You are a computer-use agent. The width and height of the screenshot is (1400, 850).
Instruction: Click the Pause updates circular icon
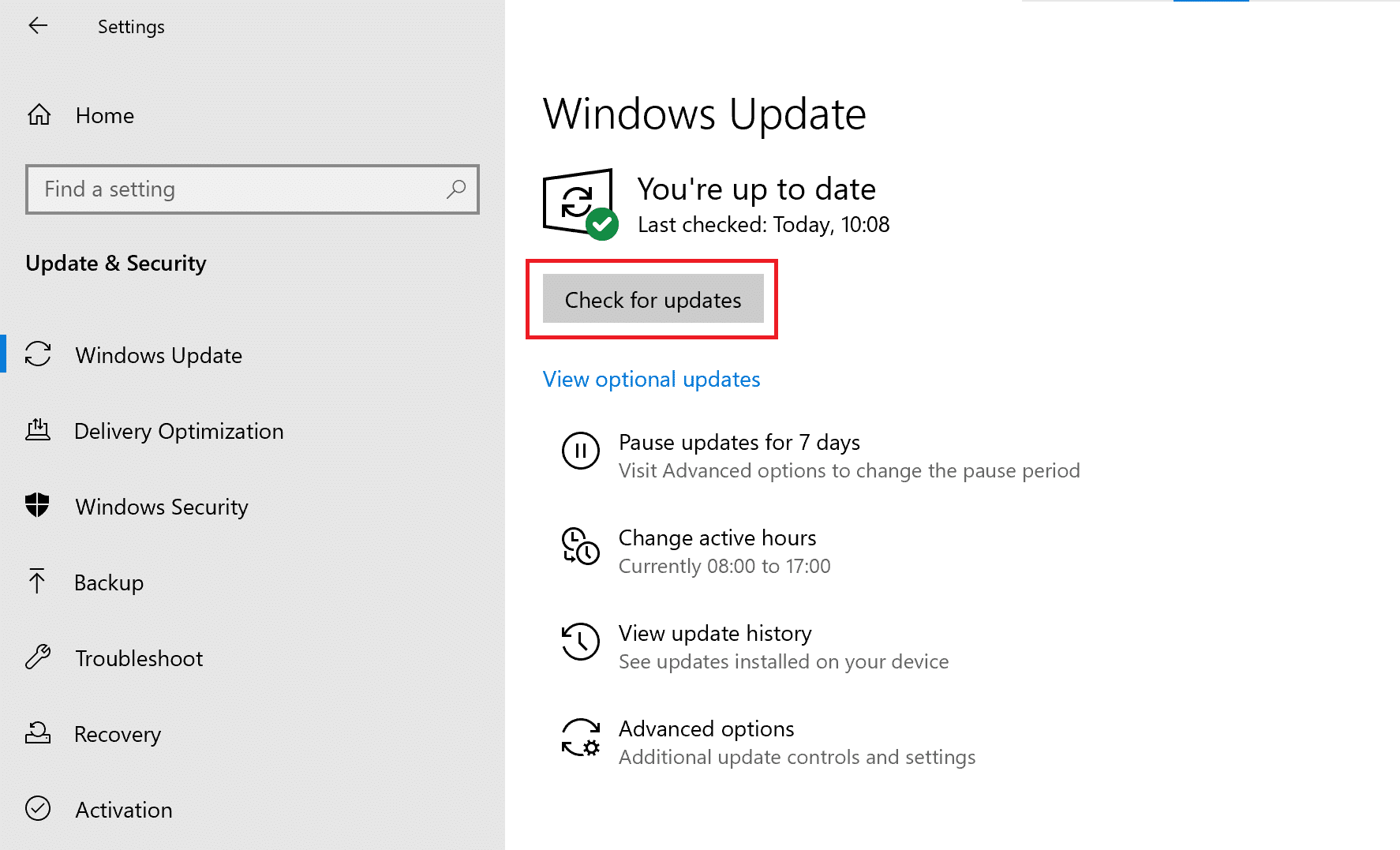(x=581, y=451)
